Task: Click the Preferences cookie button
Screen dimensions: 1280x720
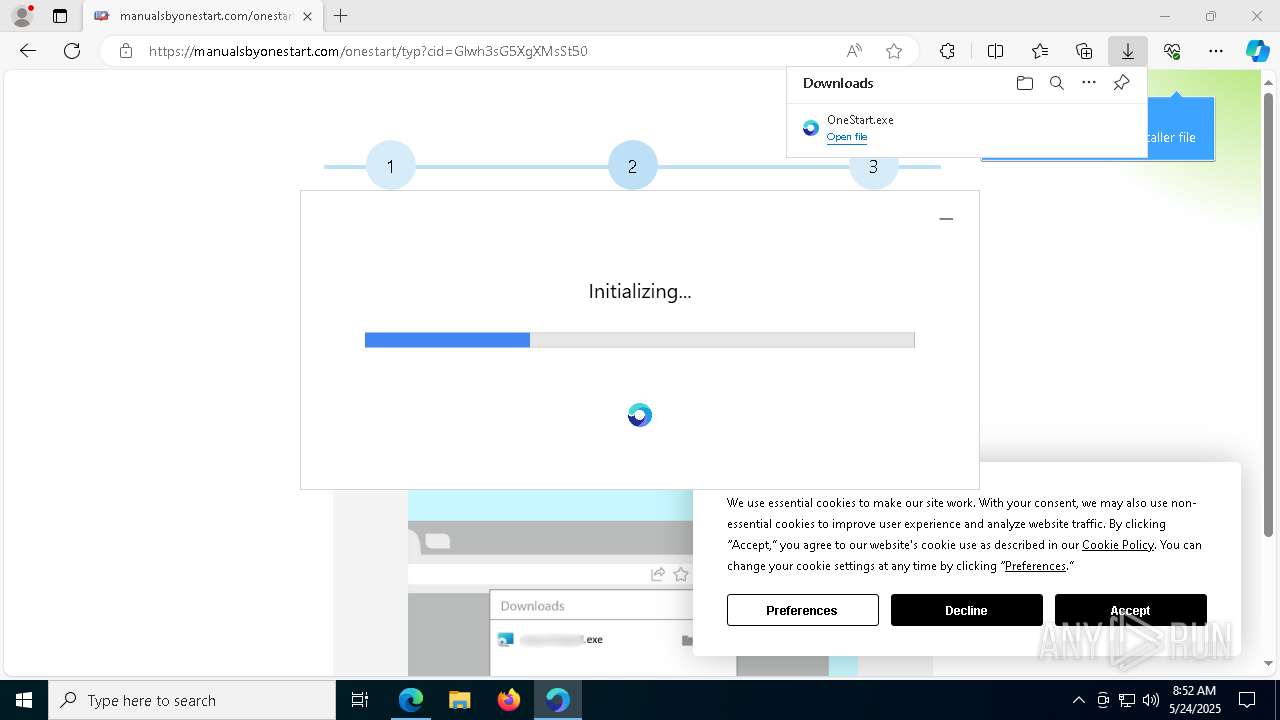Action: pyautogui.click(x=802, y=610)
